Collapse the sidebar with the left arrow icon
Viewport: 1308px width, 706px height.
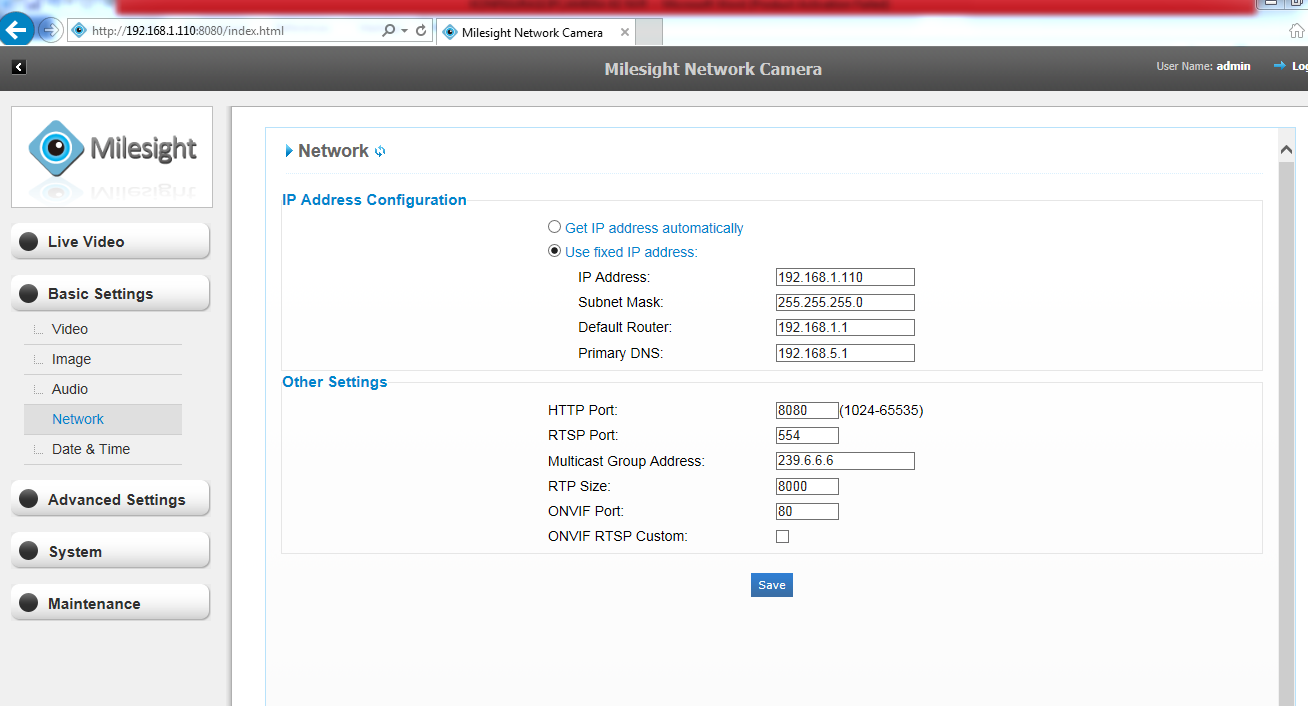[18, 67]
